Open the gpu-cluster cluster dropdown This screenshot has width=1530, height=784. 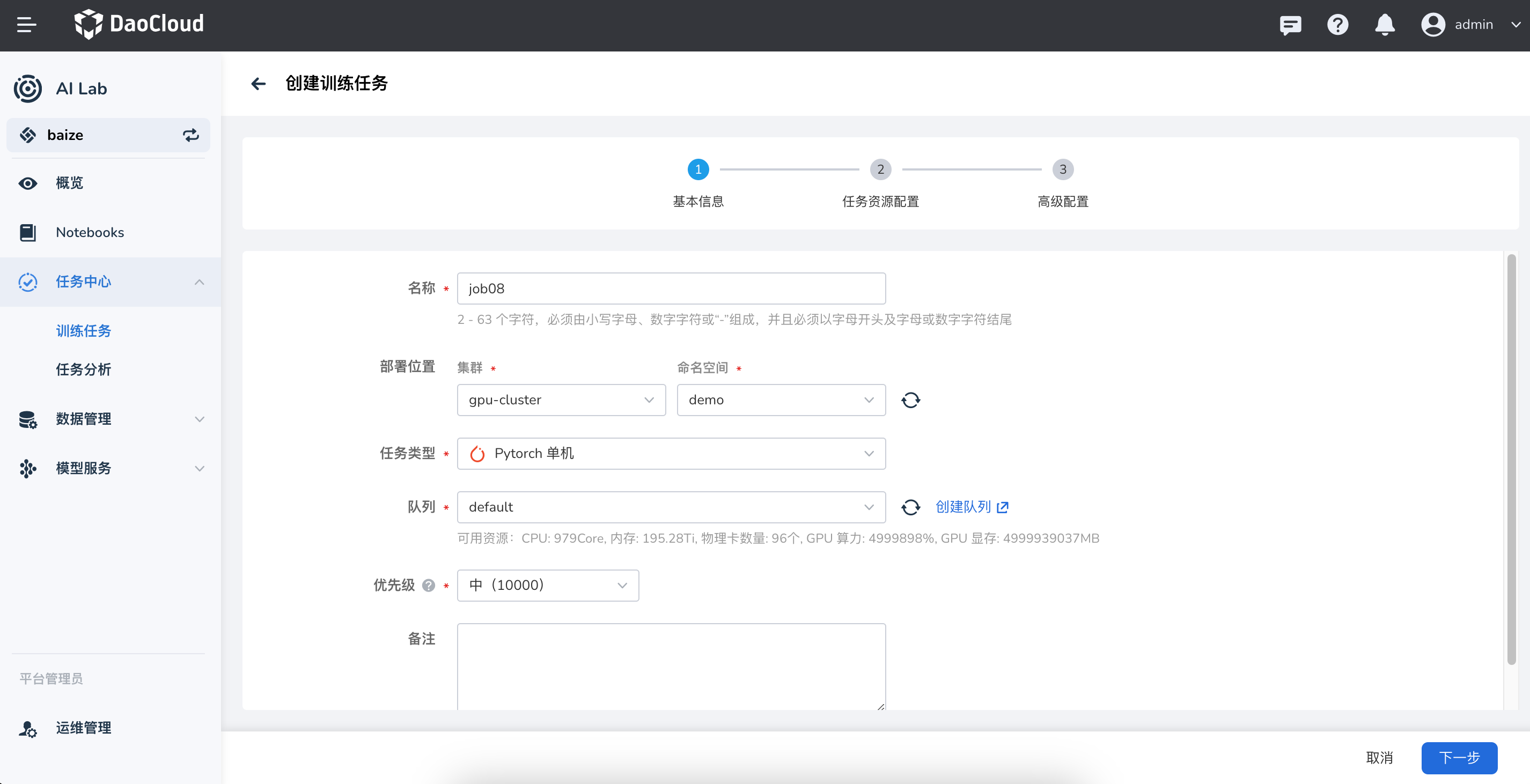click(561, 400)
